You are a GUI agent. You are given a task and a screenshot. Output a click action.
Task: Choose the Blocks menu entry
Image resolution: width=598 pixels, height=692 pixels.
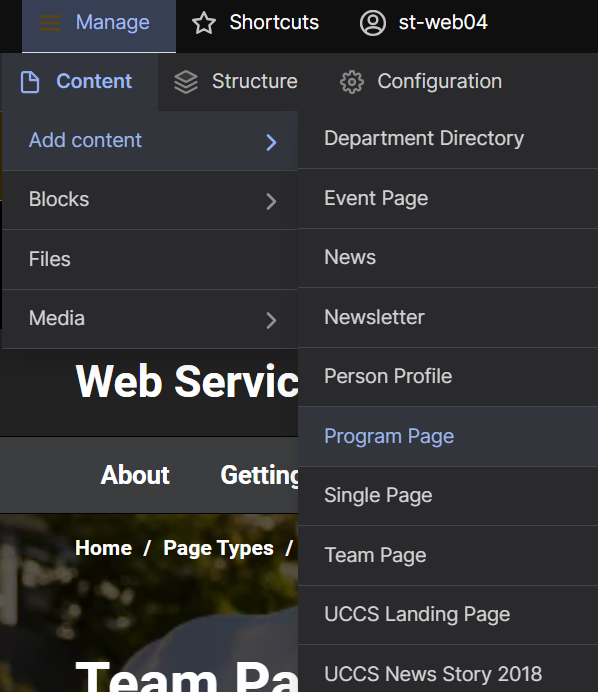[x=150, y=200]
